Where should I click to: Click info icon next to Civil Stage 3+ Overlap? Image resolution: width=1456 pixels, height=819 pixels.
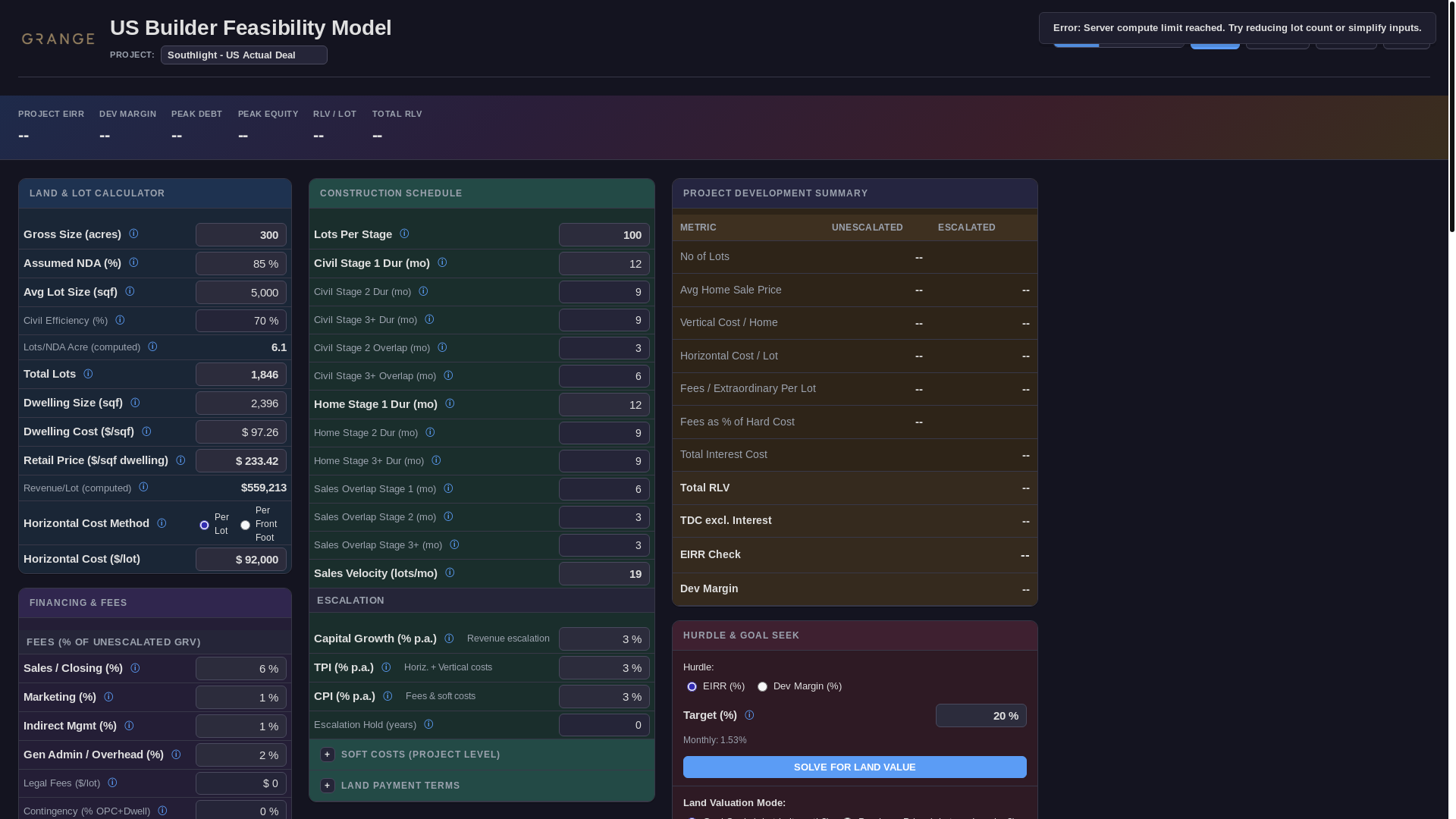448,375
